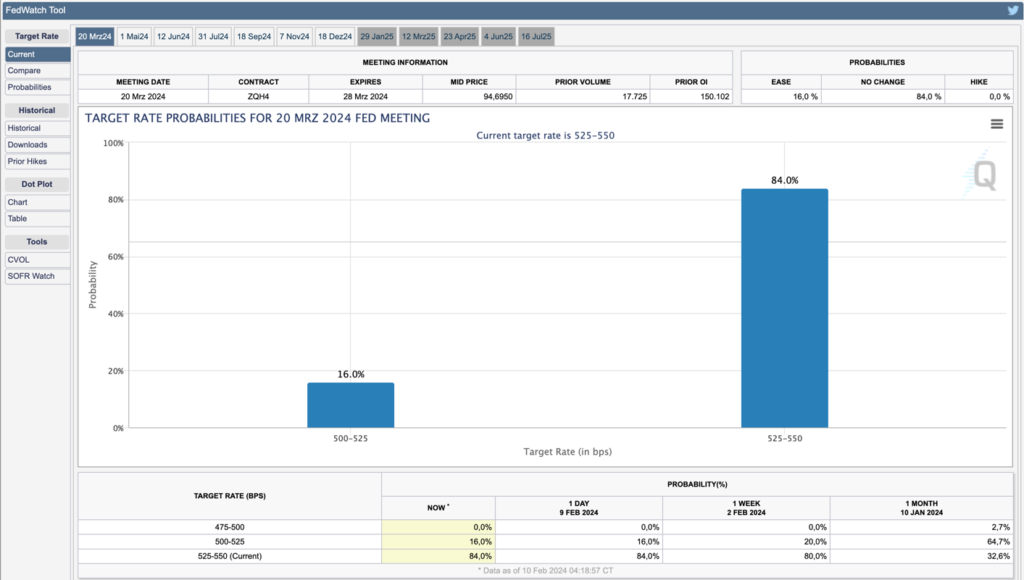Select the 23 Apr25 meeting tab
The height and width of the screenshot is (580, 1024).
click(460, 37)
